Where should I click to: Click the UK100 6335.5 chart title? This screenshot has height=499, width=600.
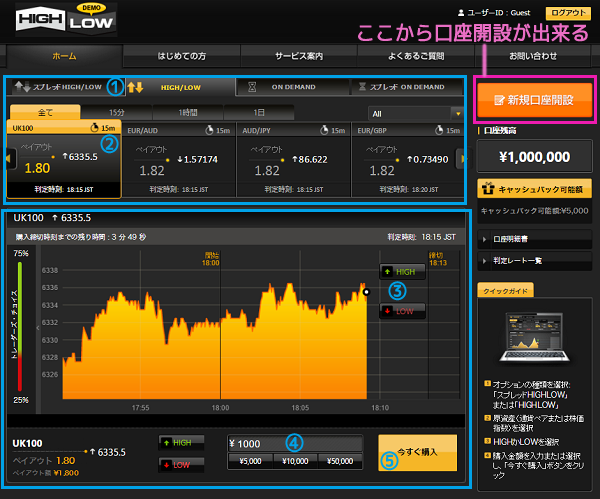pyautogui.click(x=52, y=218)
